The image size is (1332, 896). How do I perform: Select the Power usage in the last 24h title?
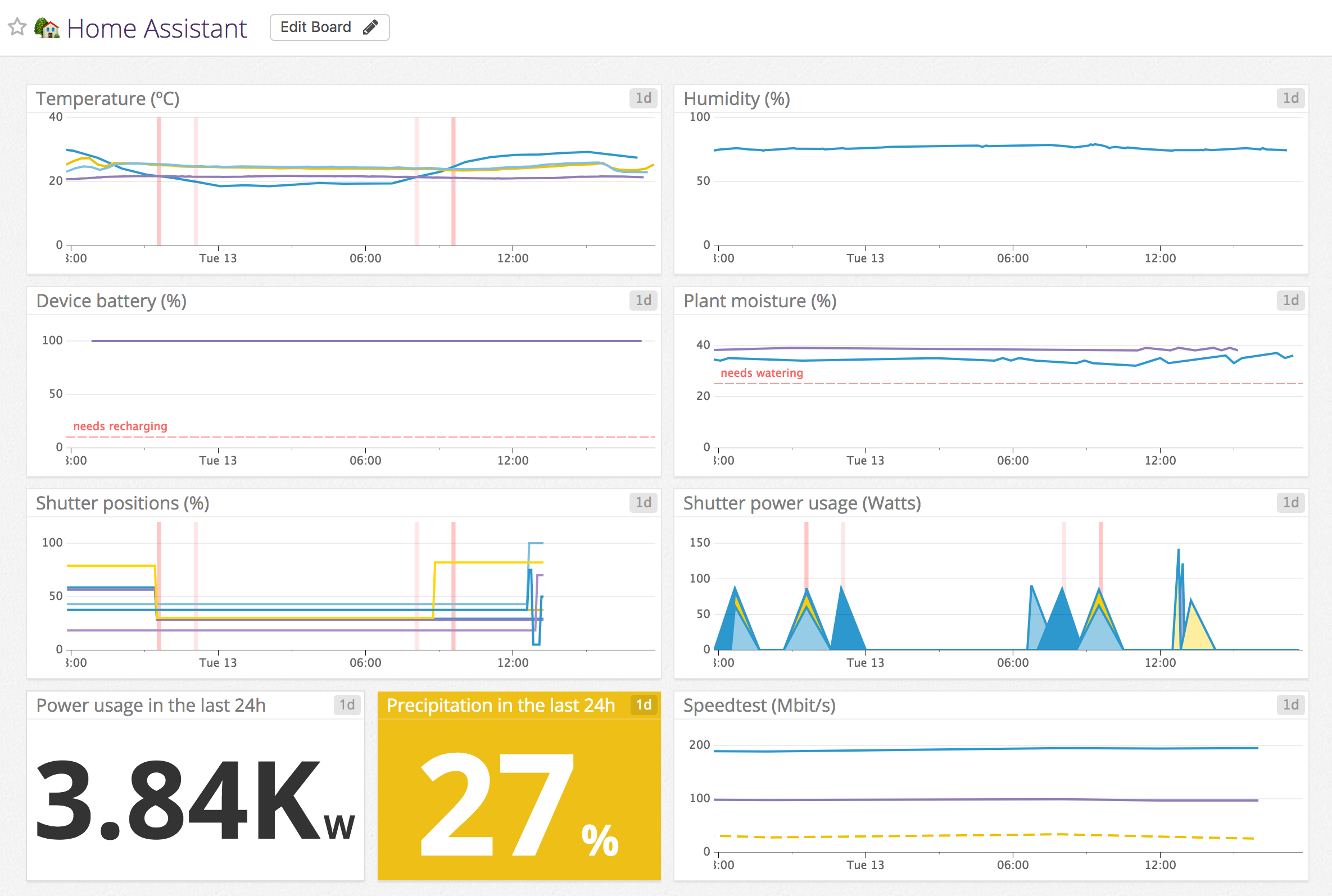pyautogui.click(x=151, y=705)
